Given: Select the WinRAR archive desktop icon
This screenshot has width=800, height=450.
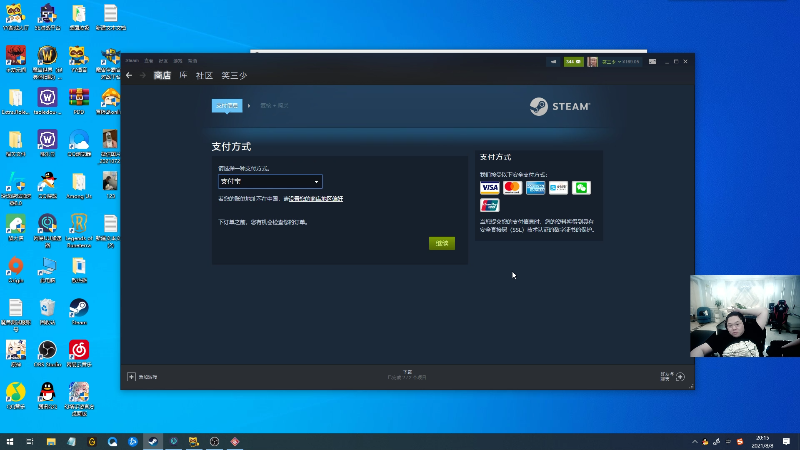Looking at the screenshot, I should point(79,101).
